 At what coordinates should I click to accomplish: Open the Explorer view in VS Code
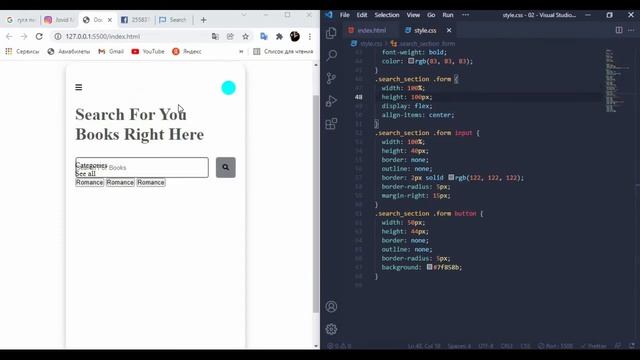click(331, 33)
